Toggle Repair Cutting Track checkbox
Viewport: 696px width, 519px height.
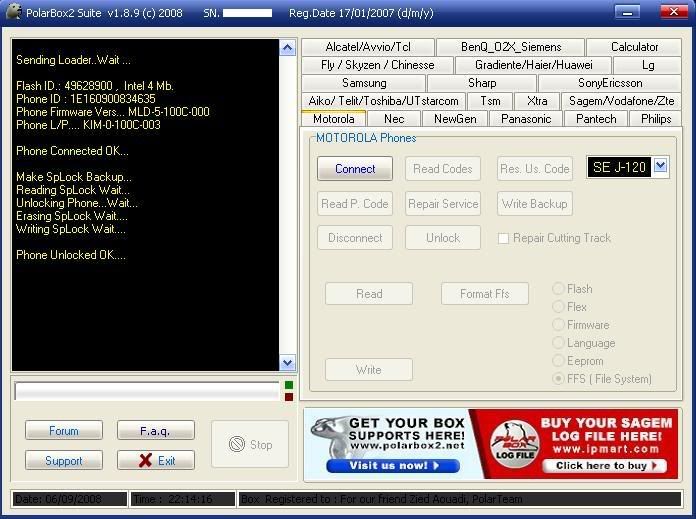[x=503, y=238]
